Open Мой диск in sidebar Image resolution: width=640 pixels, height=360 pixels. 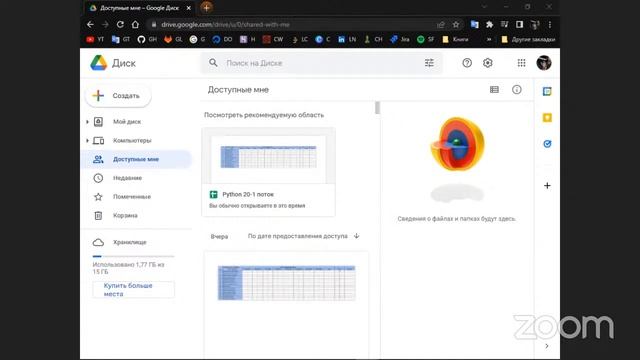pos(127,122)
